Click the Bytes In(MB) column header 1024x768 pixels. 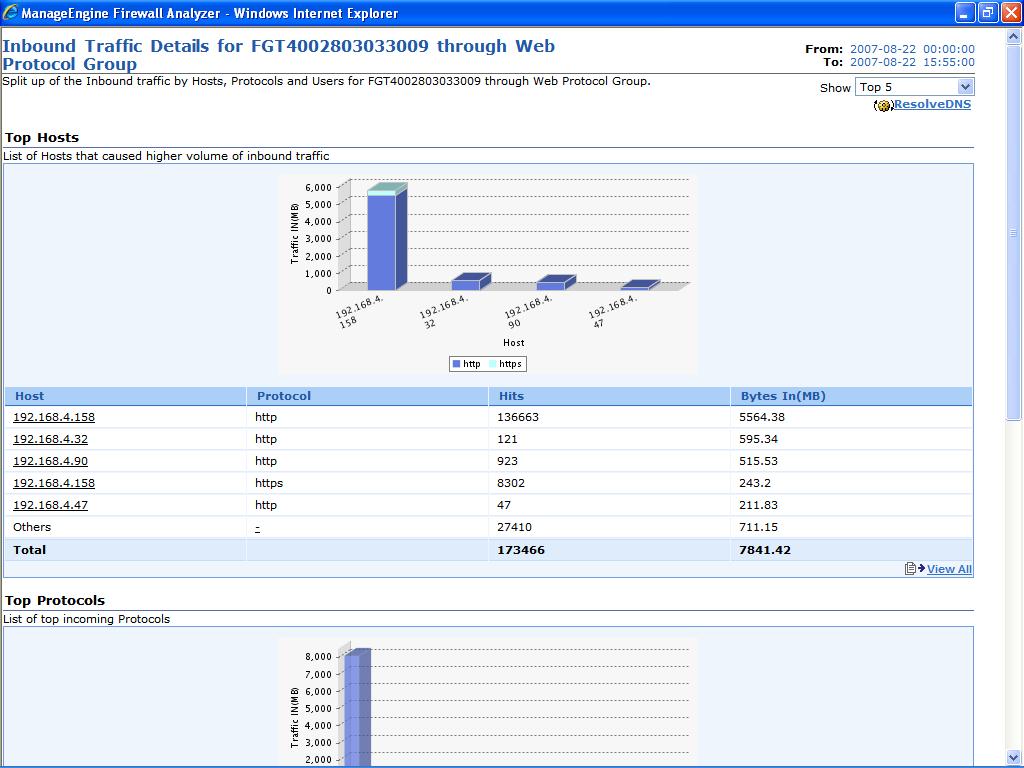tap(783, 396)
